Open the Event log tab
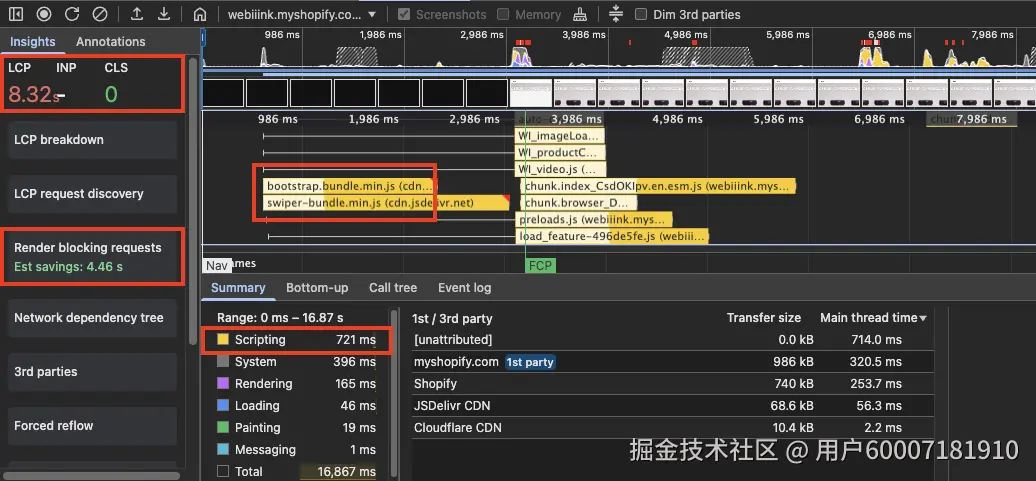Screen dimensions: 1036x481 464,287
